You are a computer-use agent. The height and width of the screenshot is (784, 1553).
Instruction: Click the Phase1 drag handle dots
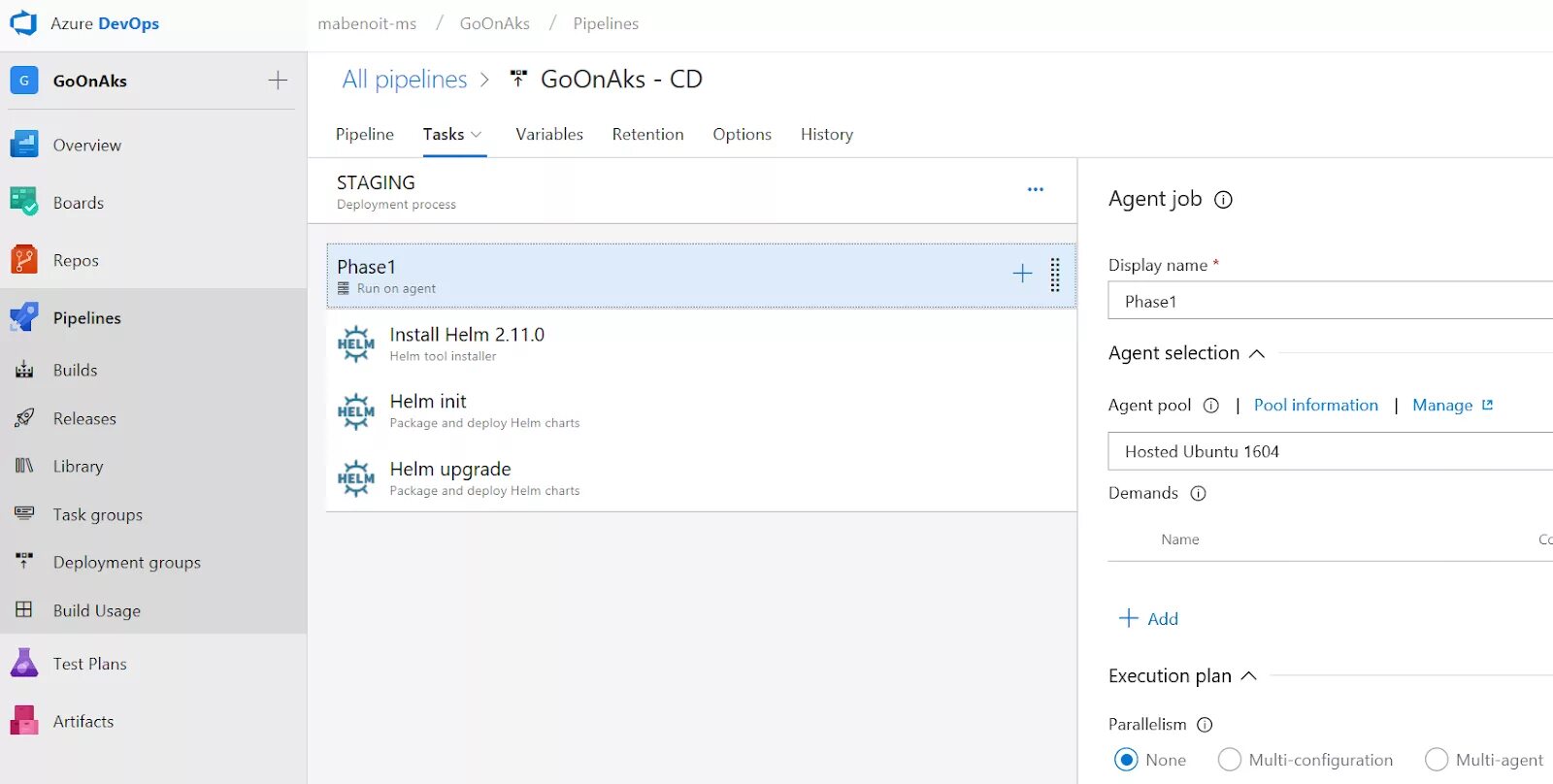click(x=1055, y=275)
